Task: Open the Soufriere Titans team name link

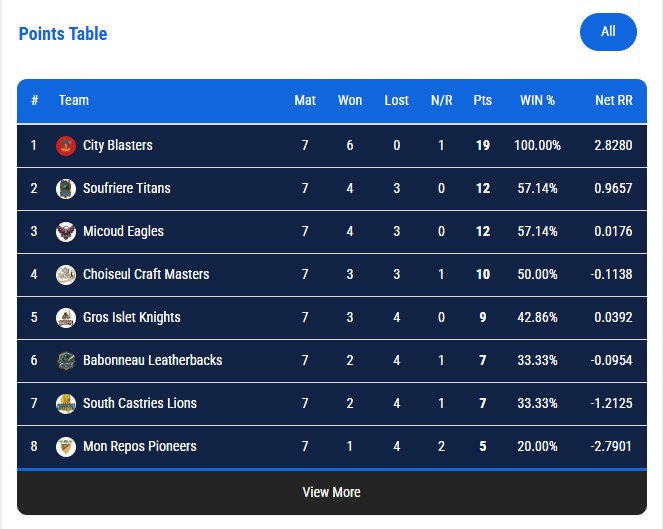Action: pyautogui.click(x=126, y=188)
